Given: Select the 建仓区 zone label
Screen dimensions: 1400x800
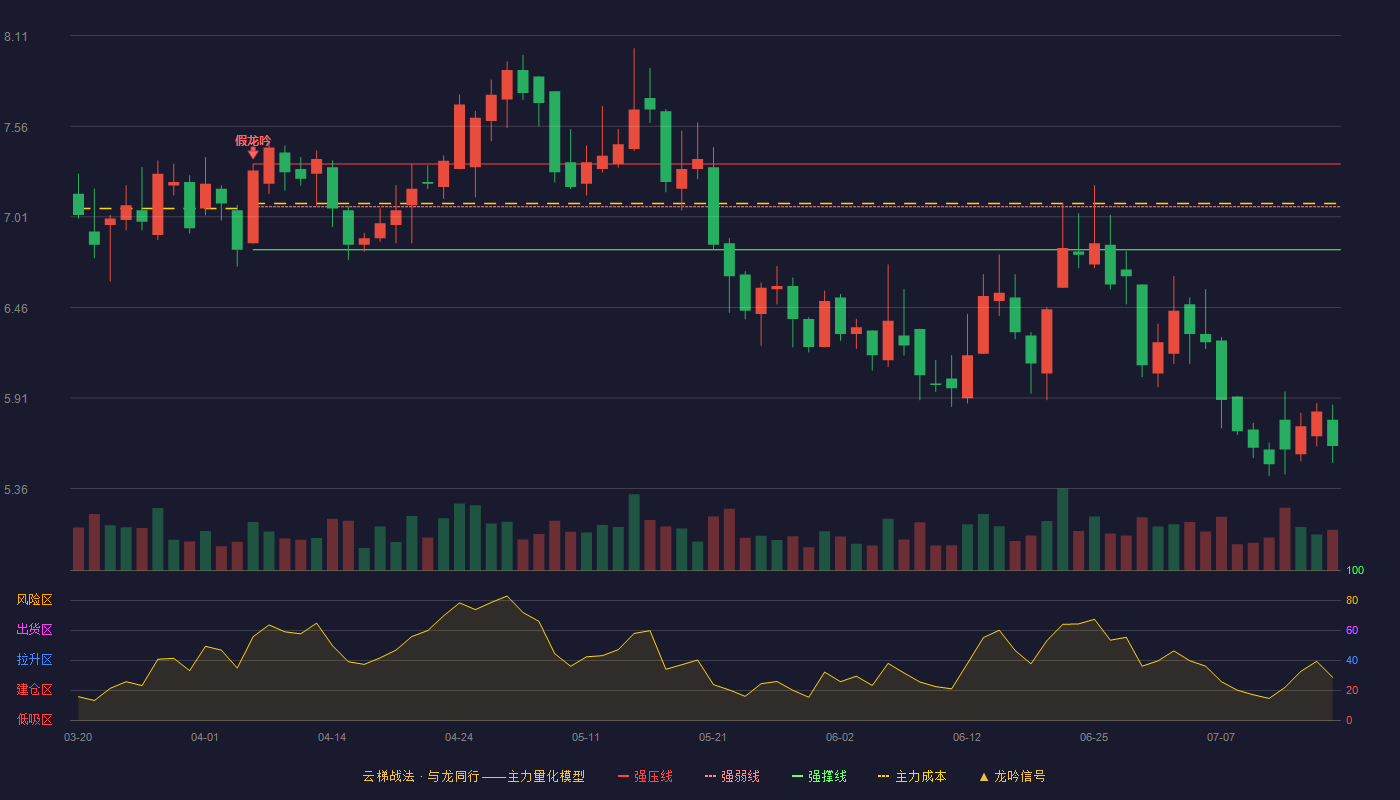Looking at the screenshot, I should coord(34,690).
